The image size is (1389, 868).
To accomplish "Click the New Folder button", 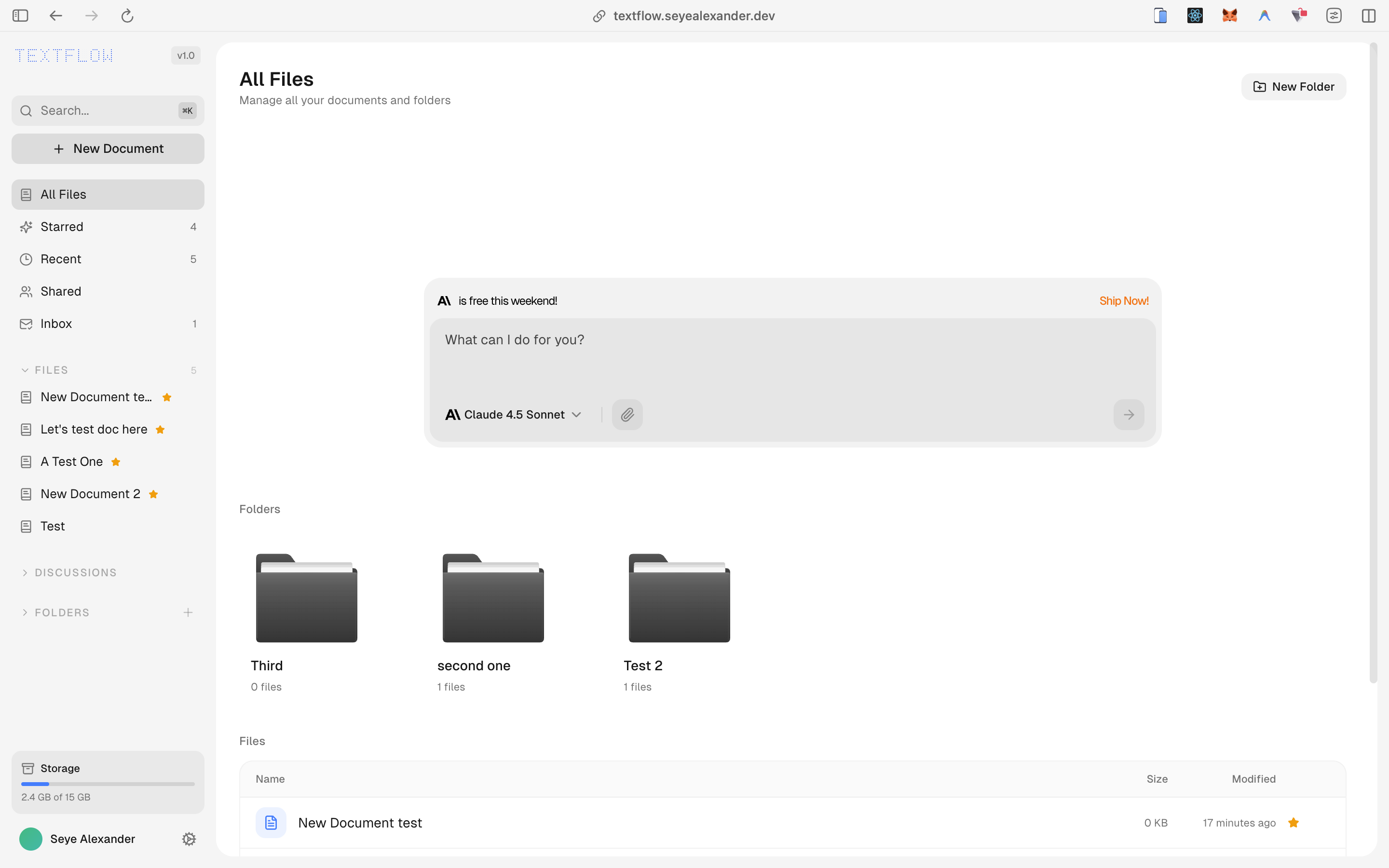I will click(1294, 86).
